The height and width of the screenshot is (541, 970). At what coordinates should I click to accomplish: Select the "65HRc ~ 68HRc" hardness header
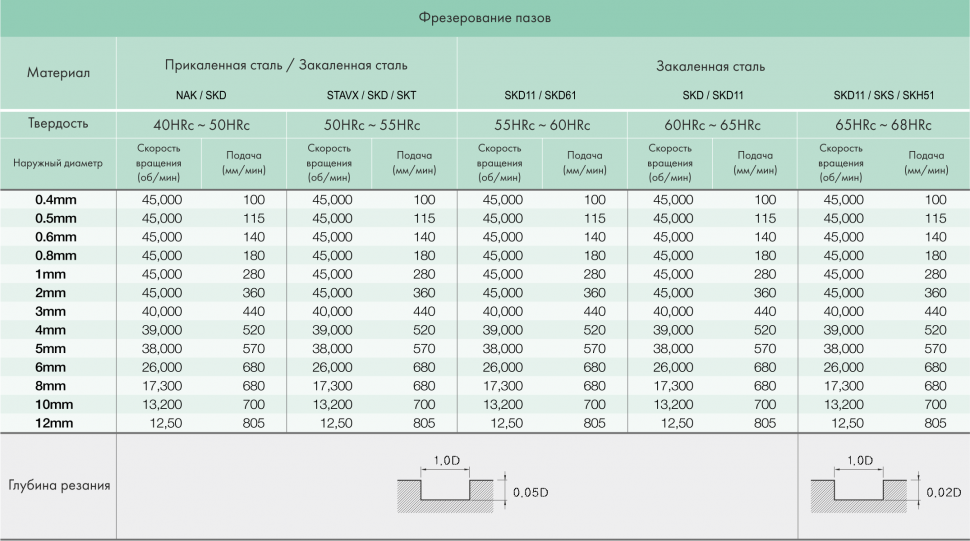point(882,125)
